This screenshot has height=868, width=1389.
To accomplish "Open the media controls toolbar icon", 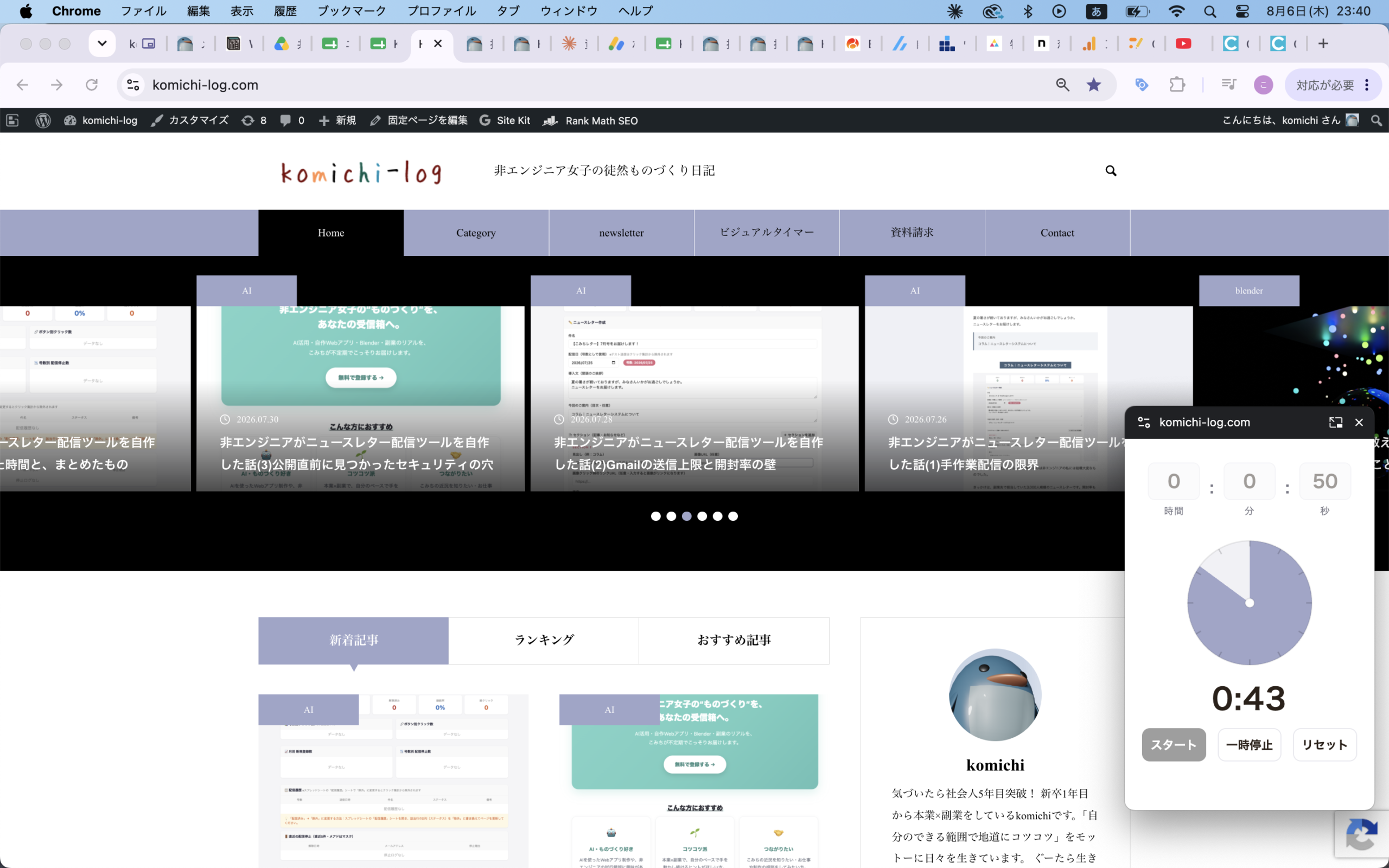I will point(1228,85).
